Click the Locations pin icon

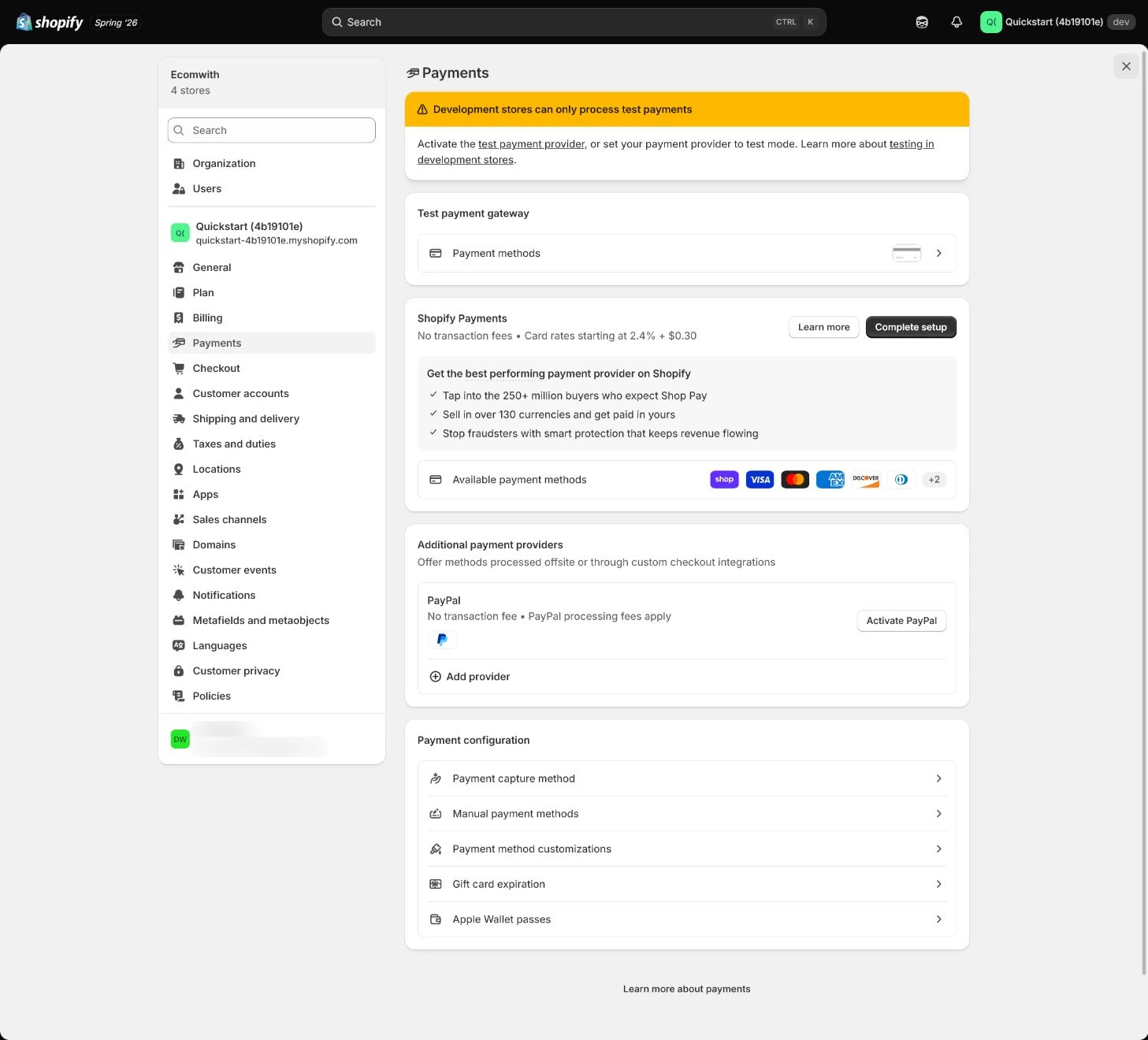click(x=179, y=470)
